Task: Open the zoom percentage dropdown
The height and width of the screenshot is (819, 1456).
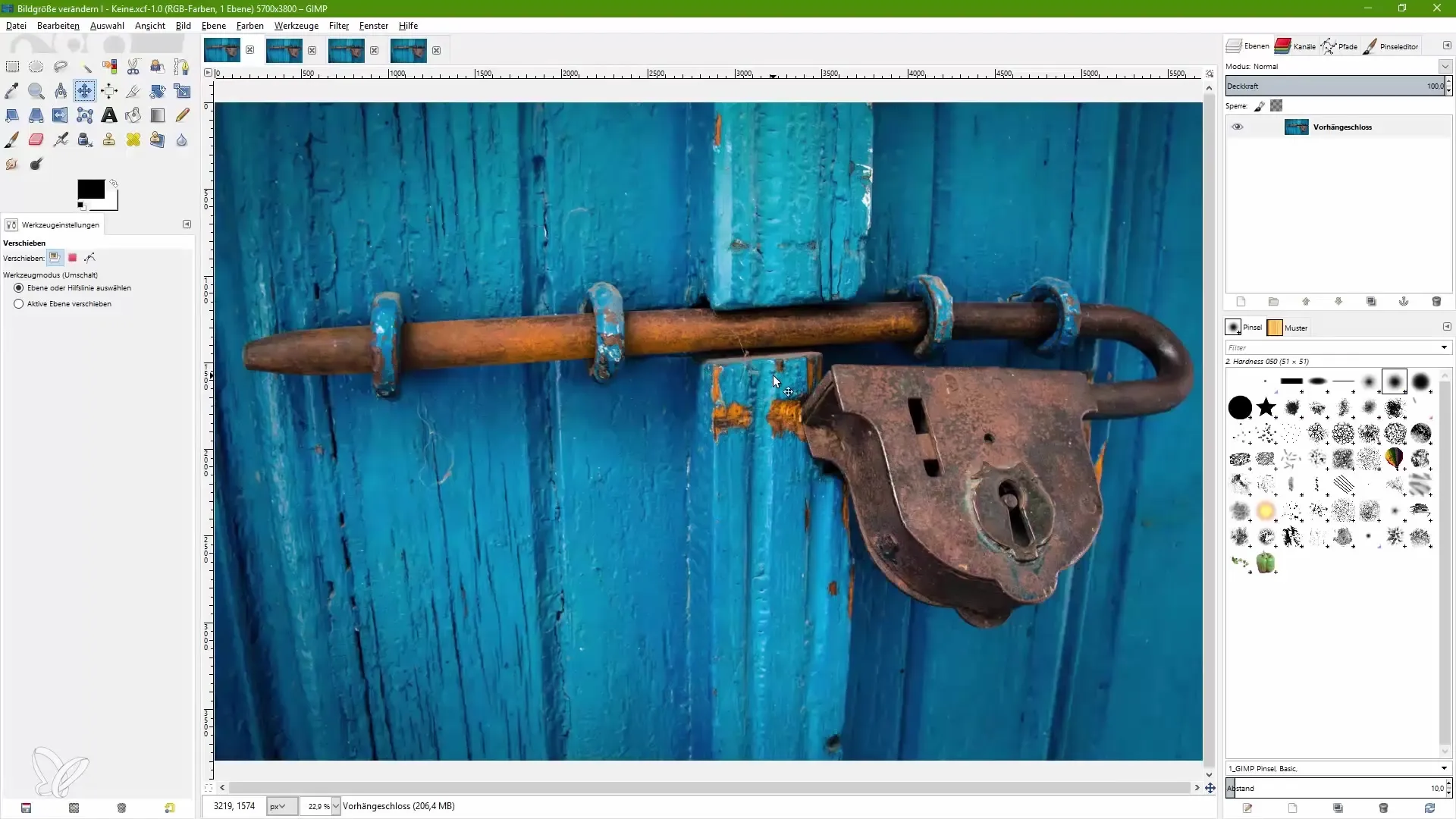Action: 336,807
